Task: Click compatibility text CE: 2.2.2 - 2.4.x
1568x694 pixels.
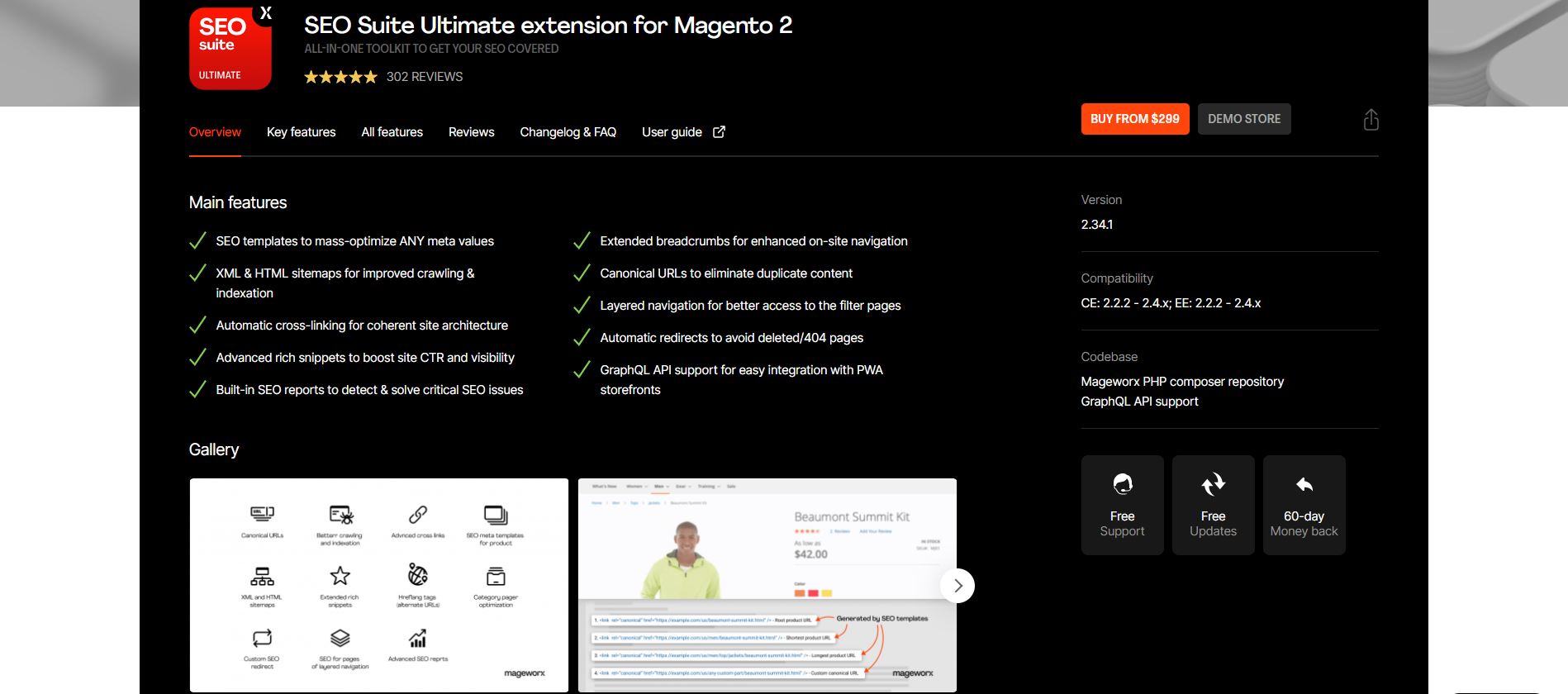Action: coord(1171,303)
